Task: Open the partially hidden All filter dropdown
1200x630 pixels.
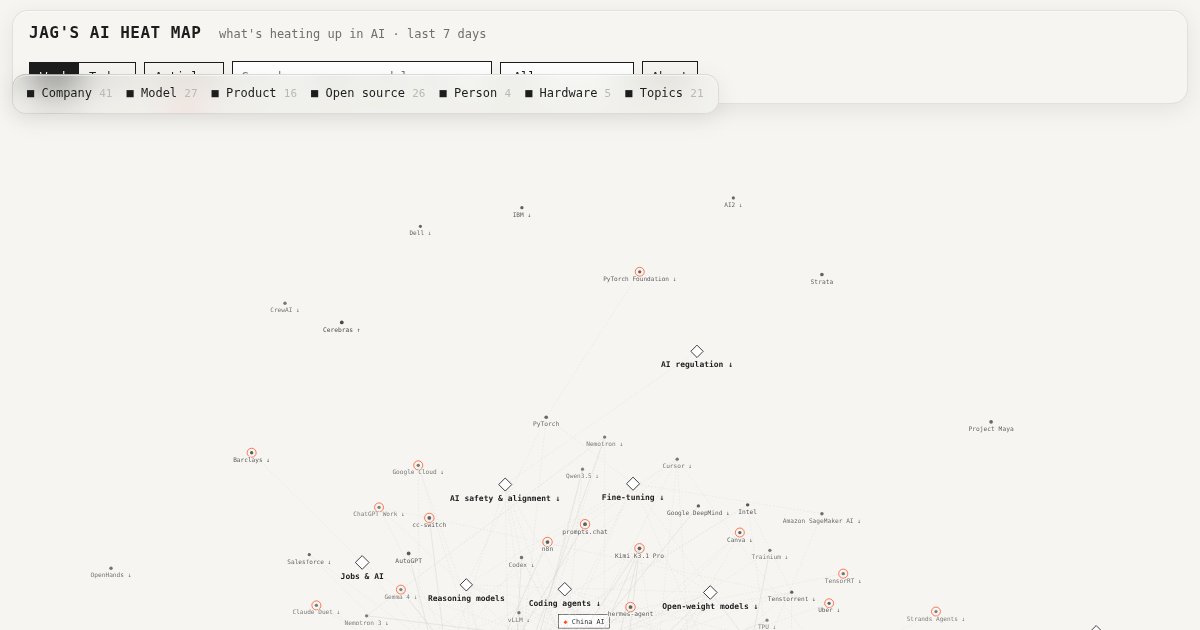Action: point(567,68)
